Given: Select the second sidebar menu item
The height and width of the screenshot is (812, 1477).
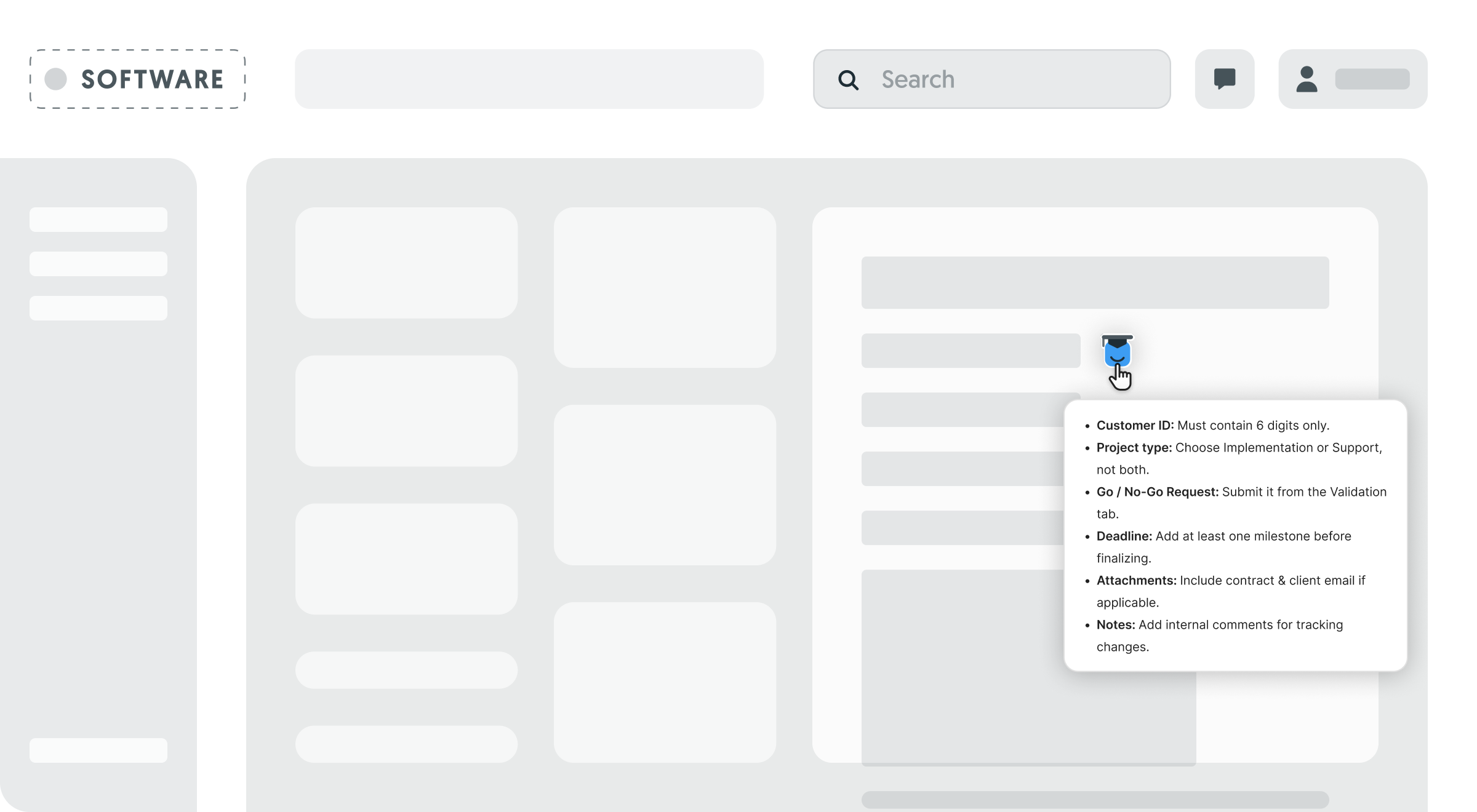Looking at the screenshot, I should tap(98, 264).
